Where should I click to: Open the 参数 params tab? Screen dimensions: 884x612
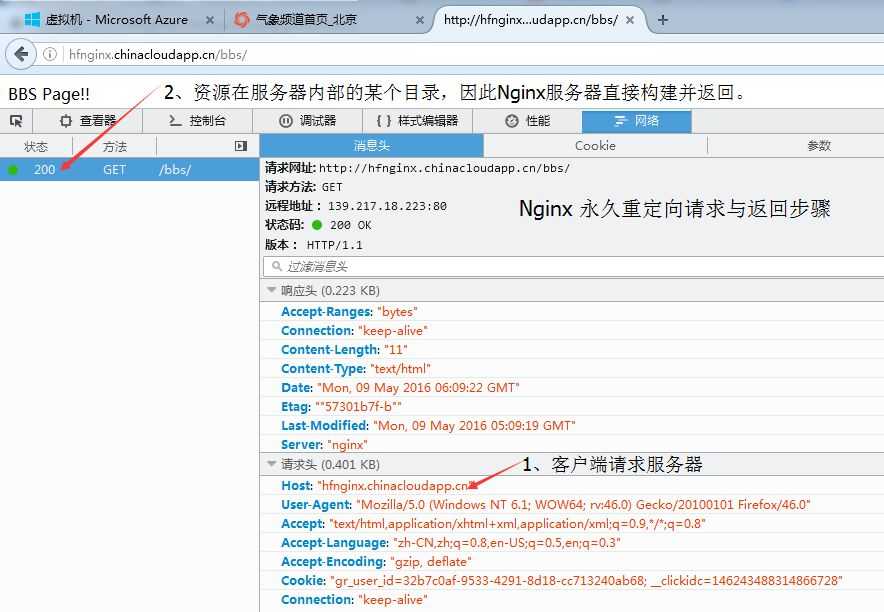(819, 146)
